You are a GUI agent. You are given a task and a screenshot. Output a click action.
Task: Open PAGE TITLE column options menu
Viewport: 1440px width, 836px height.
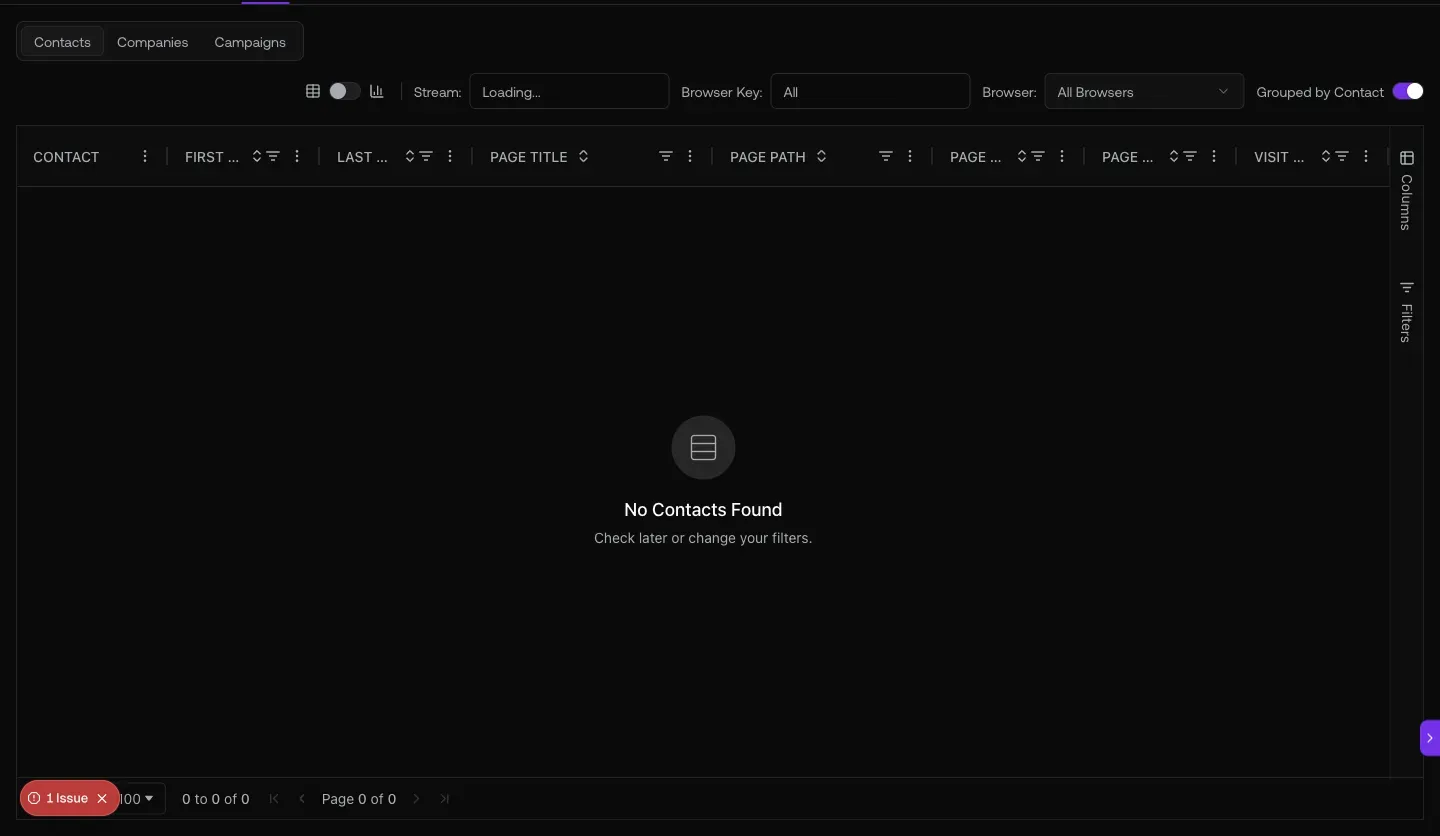coord(690,156)
